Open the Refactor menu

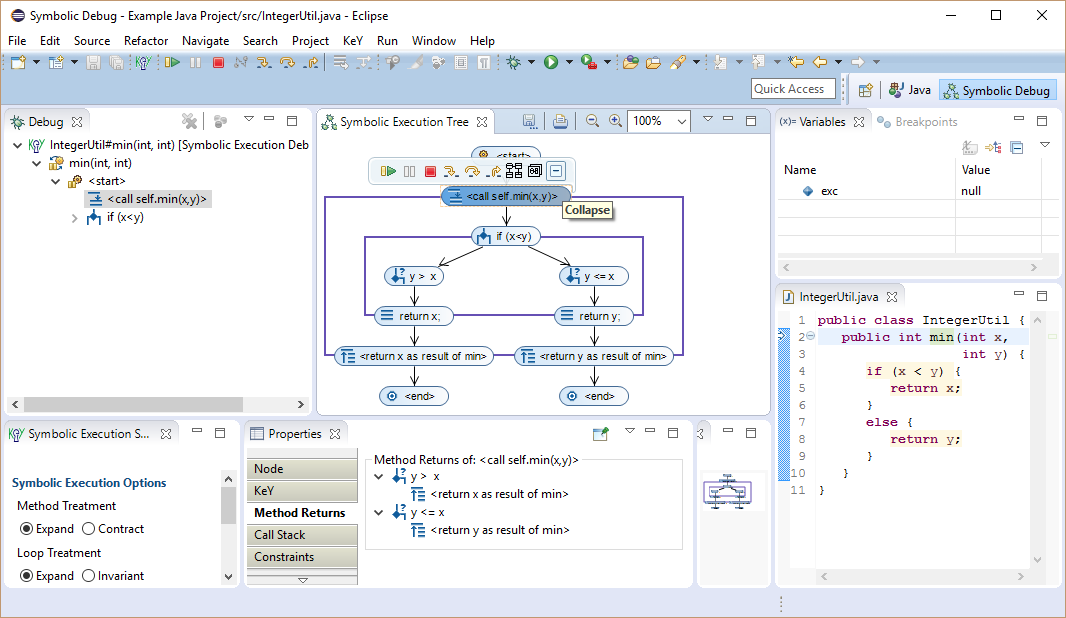pos(145,41)
